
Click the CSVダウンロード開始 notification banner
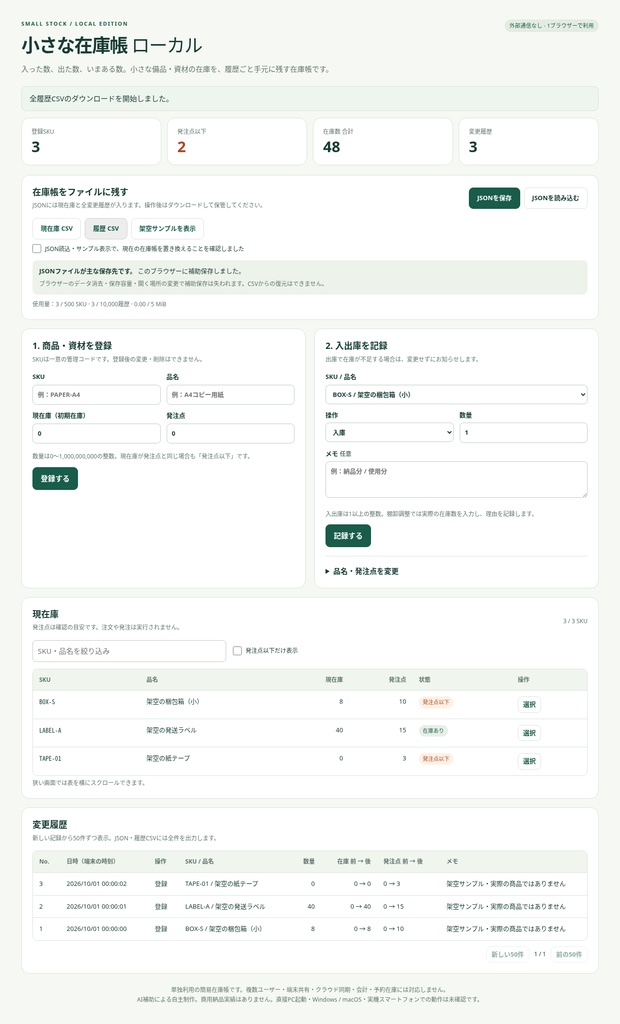coord(310,99)
